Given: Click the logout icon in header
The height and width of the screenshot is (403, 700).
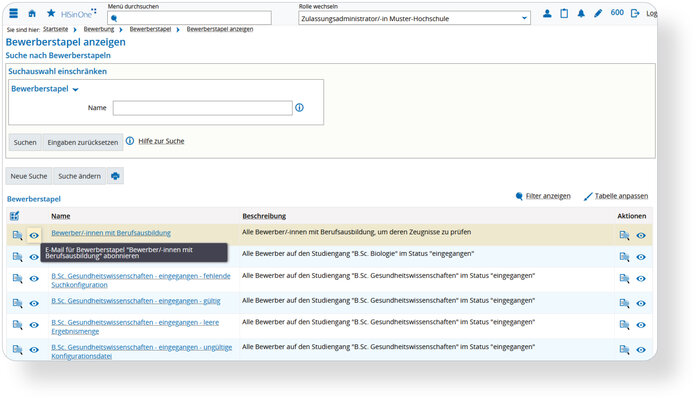Looking at the screenshot, I should 634,13.
